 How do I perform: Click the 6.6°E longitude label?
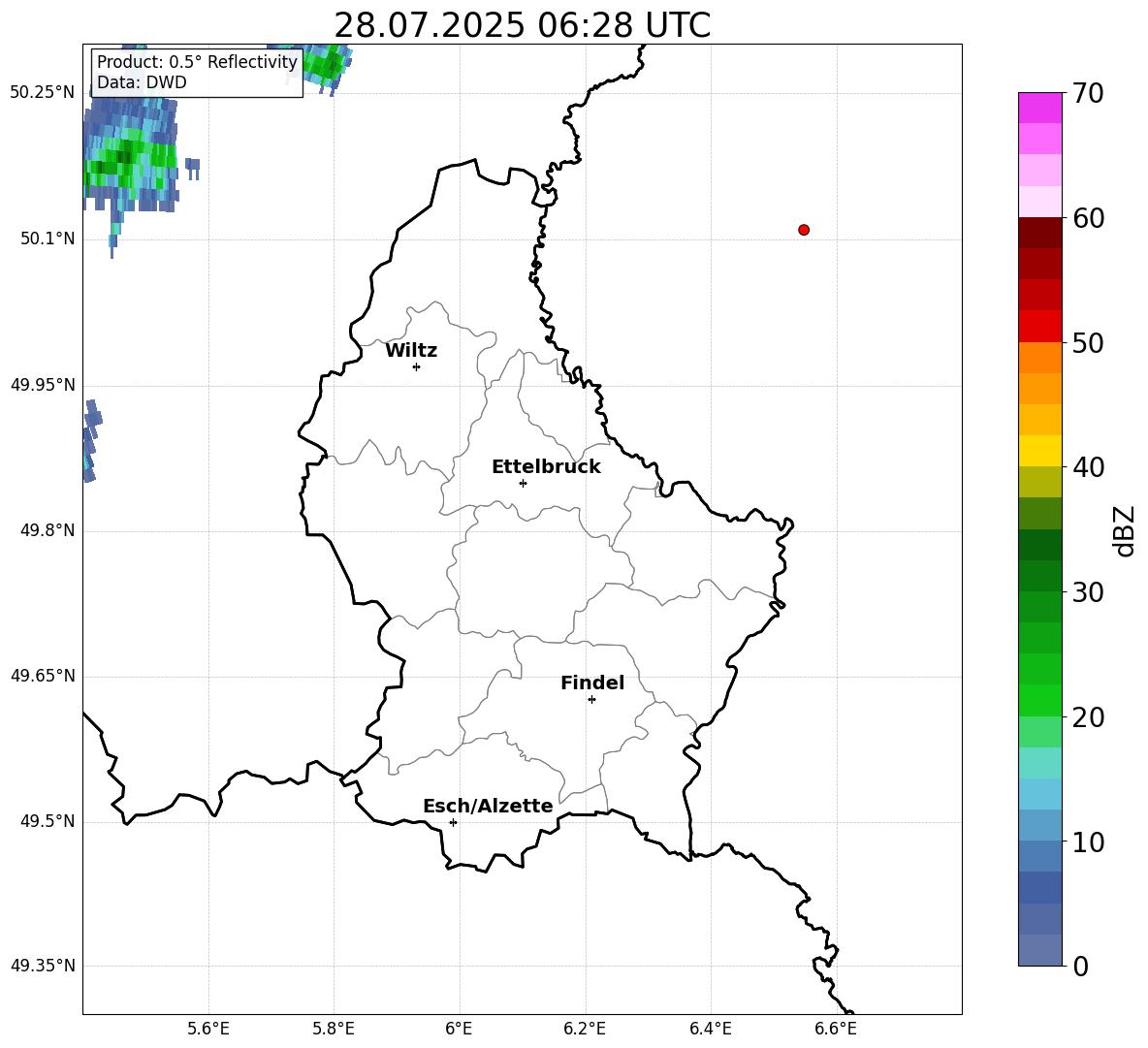click(836, 1029)
